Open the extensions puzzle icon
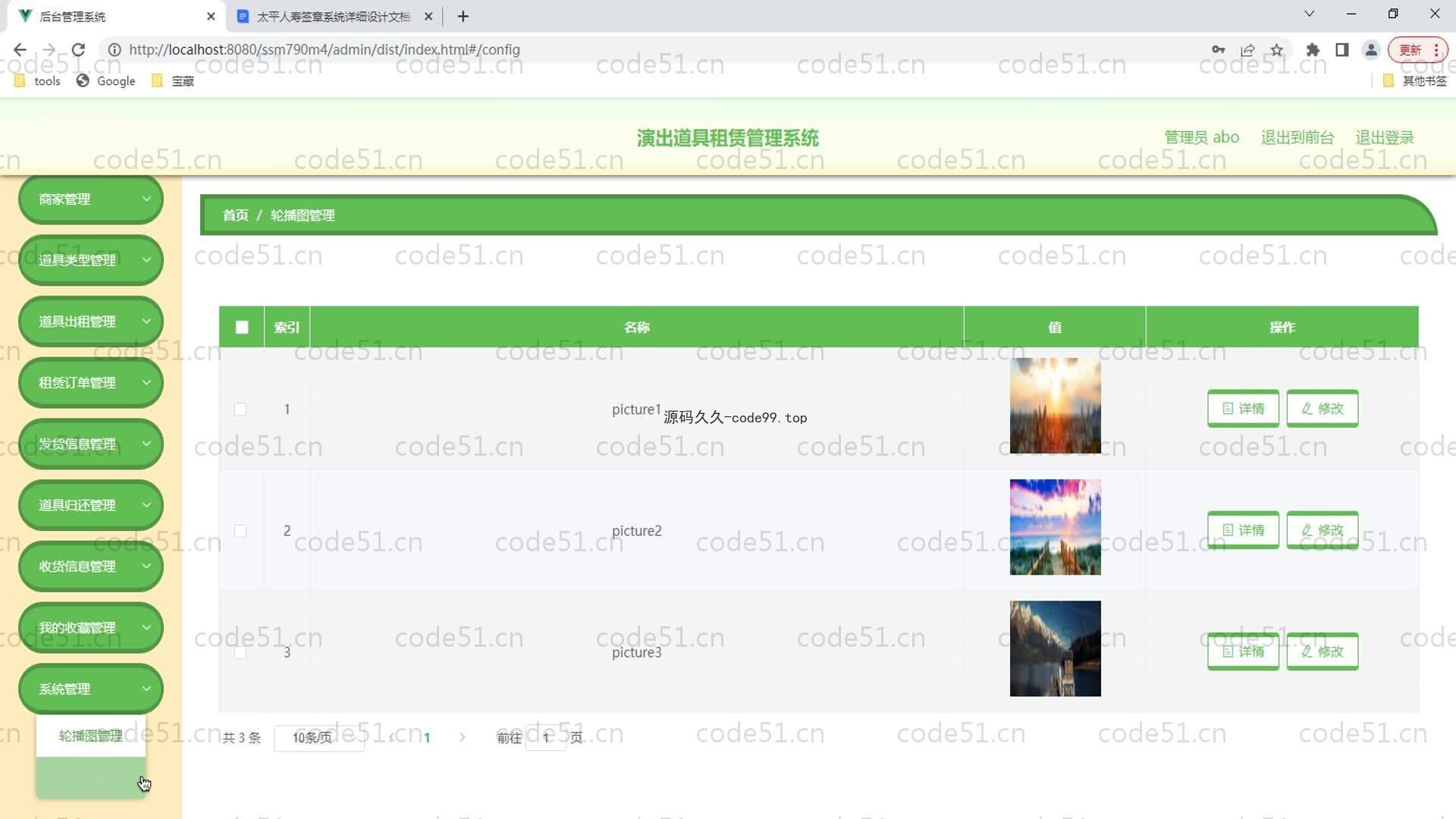The image size is (1456, 819). pyautogui.click(x=1313, y=49)
